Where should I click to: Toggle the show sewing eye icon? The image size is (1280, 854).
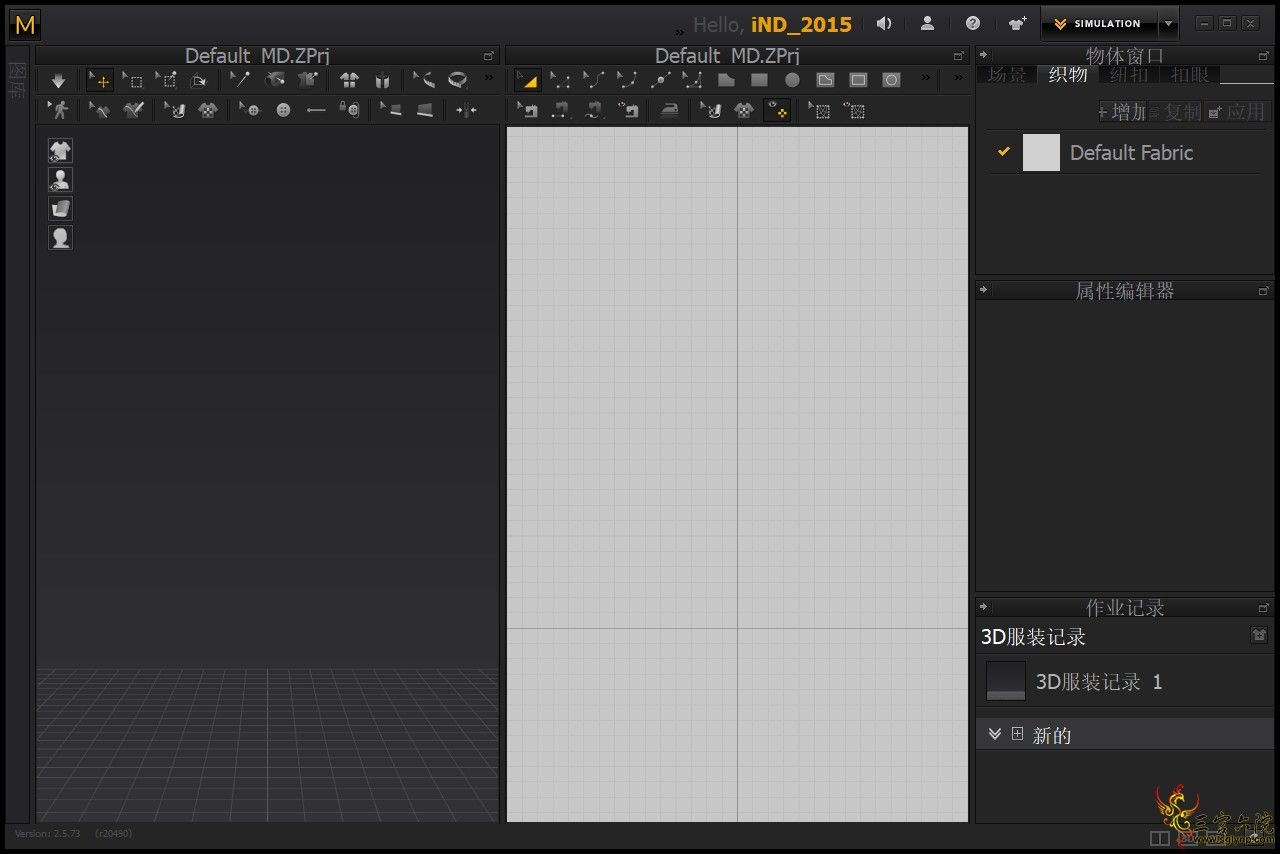coord(628,110)
